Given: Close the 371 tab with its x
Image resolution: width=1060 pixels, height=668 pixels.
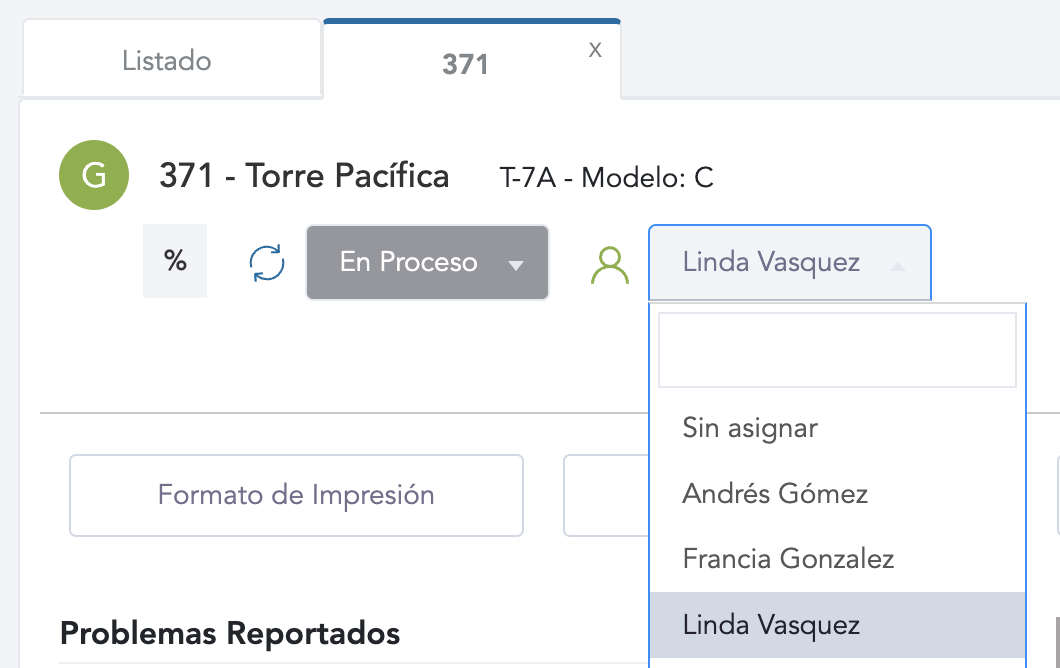Looking at the screenshot, I should 595,50.
